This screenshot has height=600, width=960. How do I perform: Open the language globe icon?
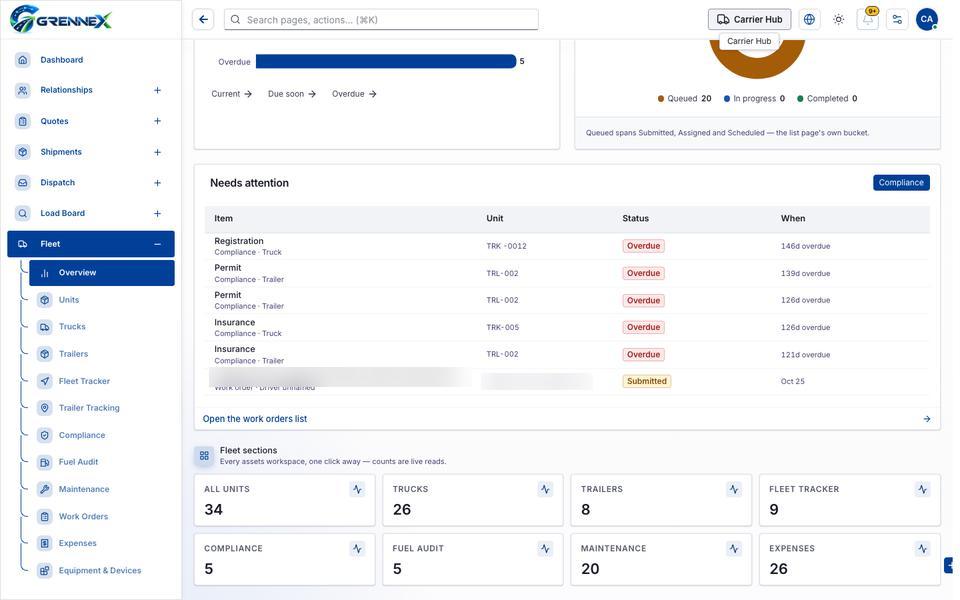point(809,20)
